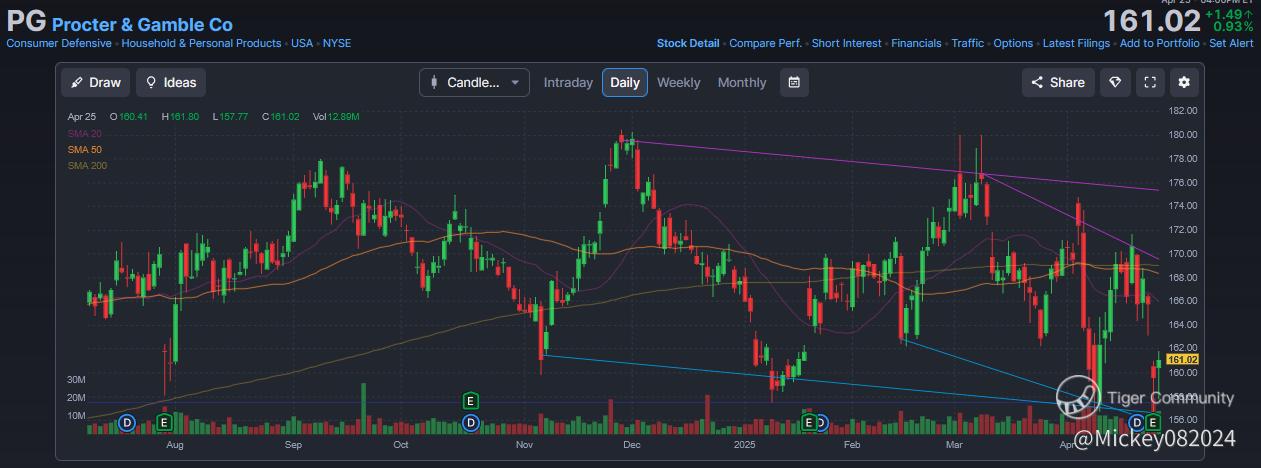The width and height of the screenshot is (1261, 468).
Task: Expand the Candle chart type dropdown
Action: coord(474,82)
